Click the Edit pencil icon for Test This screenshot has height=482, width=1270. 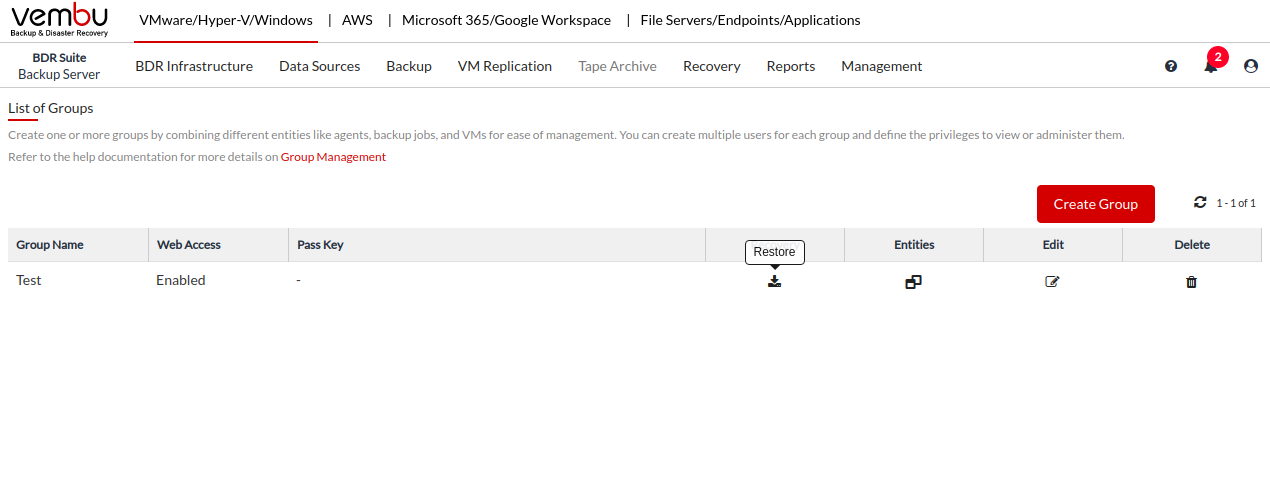1052,282
